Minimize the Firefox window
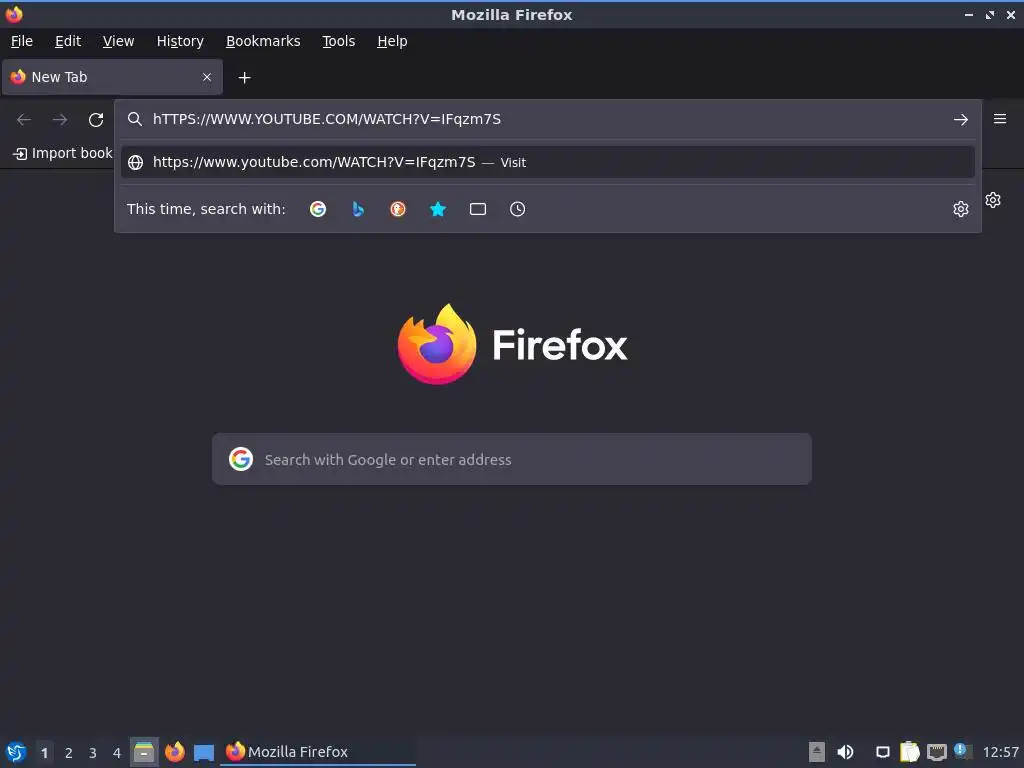 point(968,14)
